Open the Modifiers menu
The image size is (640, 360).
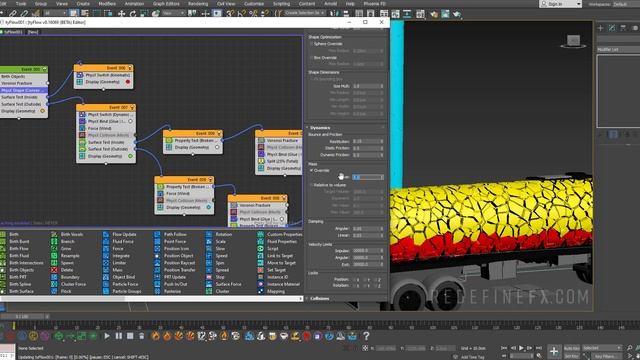[107, 4]
